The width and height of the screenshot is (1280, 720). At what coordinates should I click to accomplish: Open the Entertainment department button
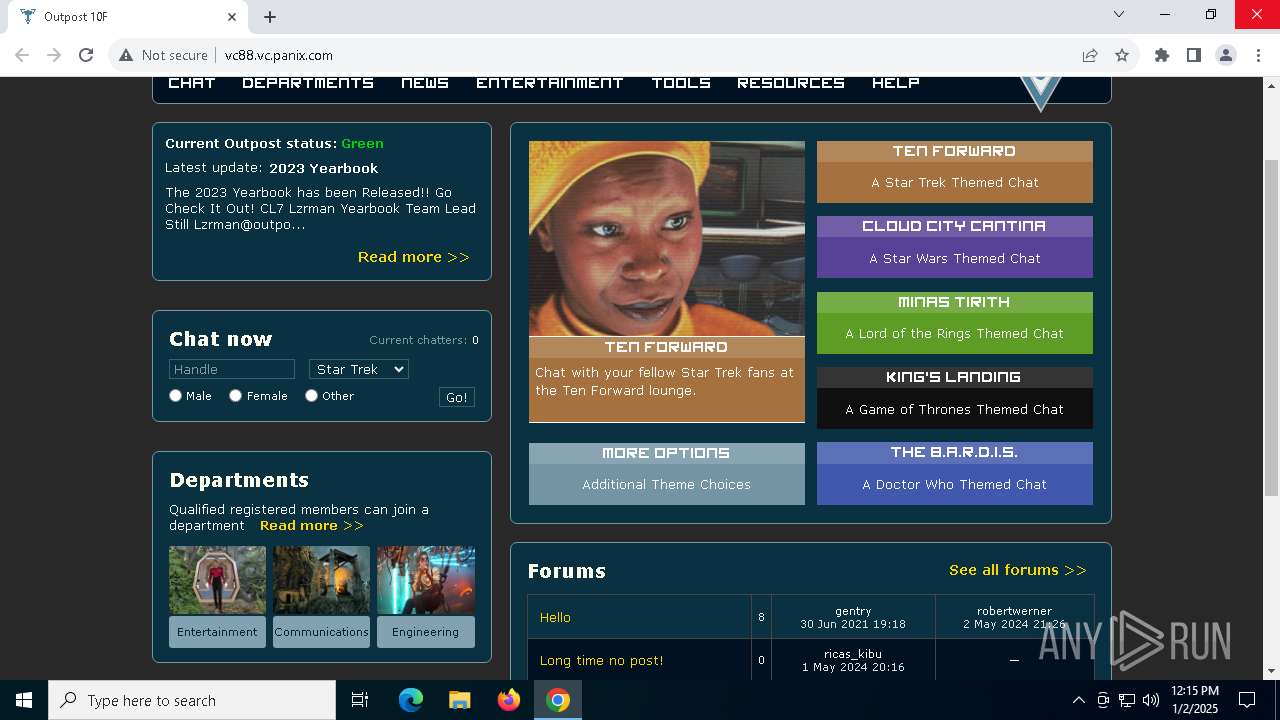point(217,632)
